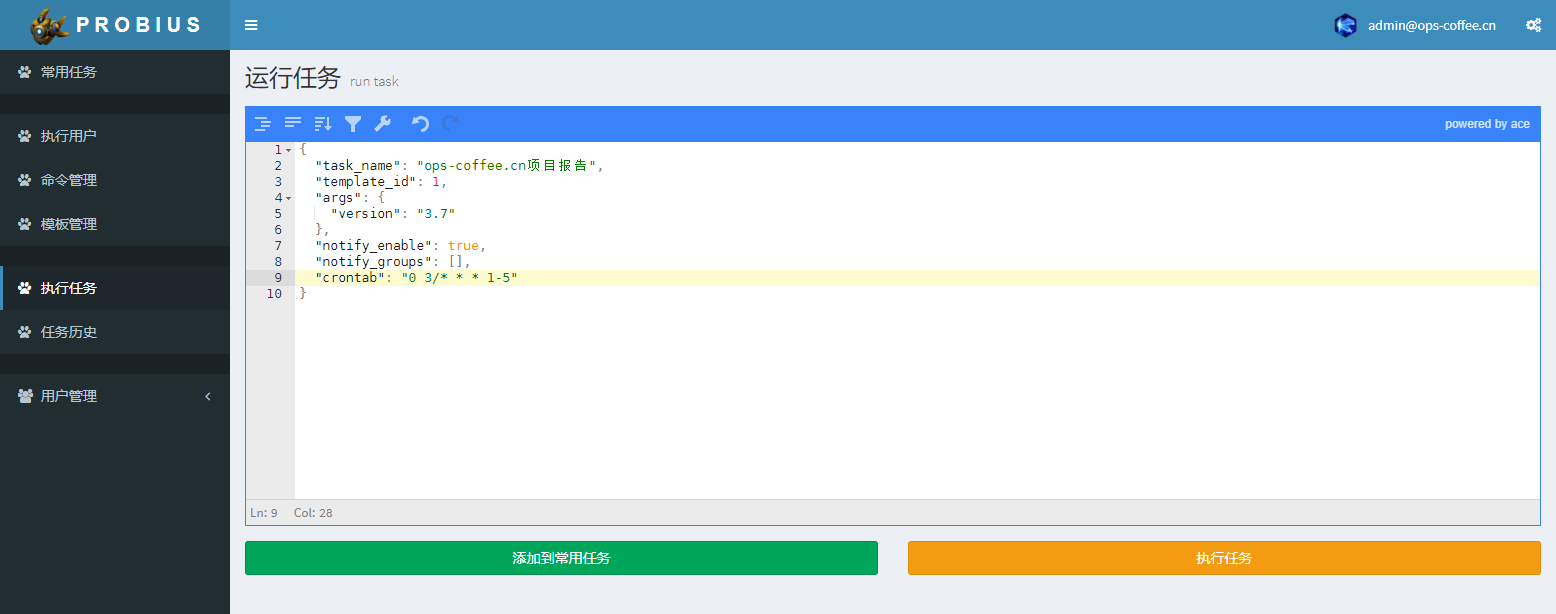Open the settings gears icon in top right

[x=1533, y=25]
